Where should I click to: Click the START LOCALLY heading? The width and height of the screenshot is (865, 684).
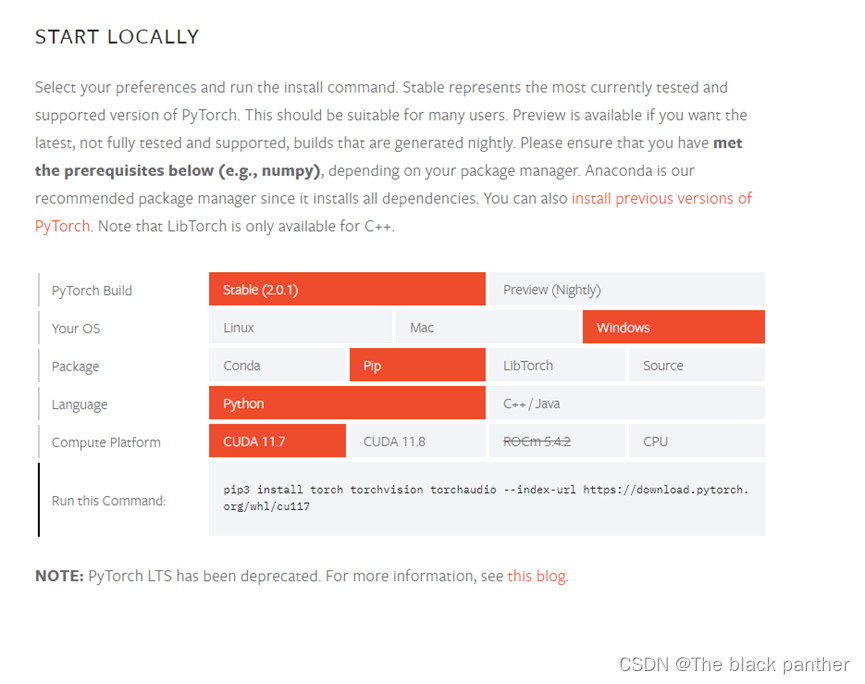117,37
